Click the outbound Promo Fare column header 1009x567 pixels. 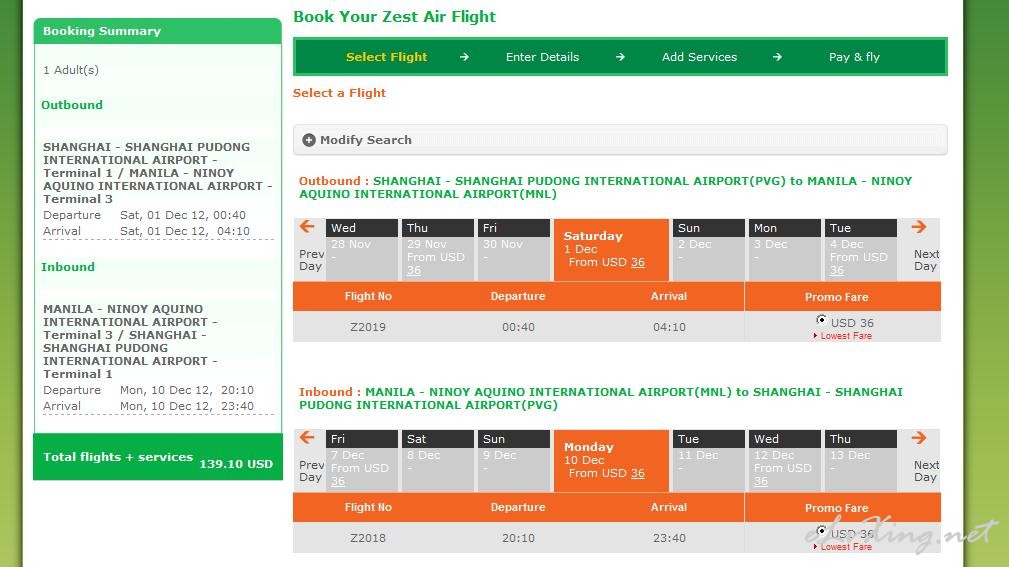pyautogui.click(x=837, y=297)
